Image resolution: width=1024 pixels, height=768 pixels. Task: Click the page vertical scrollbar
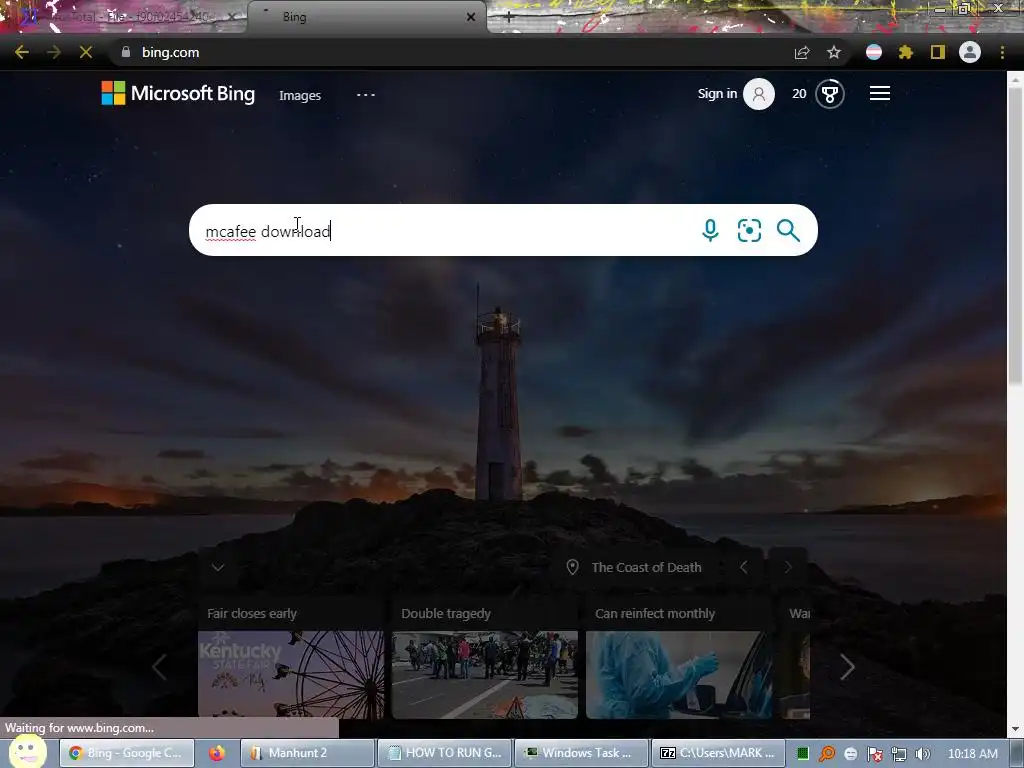pyautogui.click(x=1015, y=235)
